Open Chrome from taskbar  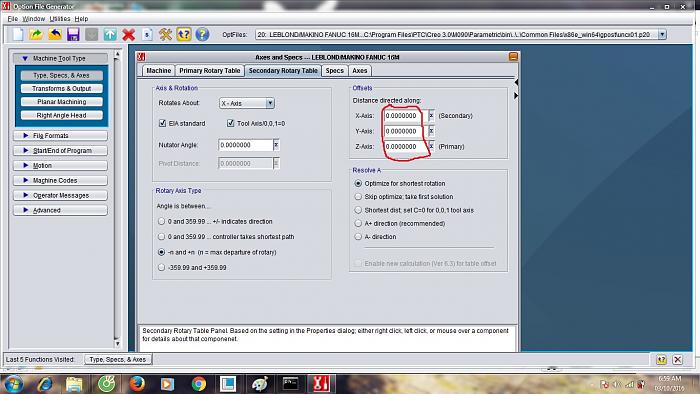click(199, 384)
